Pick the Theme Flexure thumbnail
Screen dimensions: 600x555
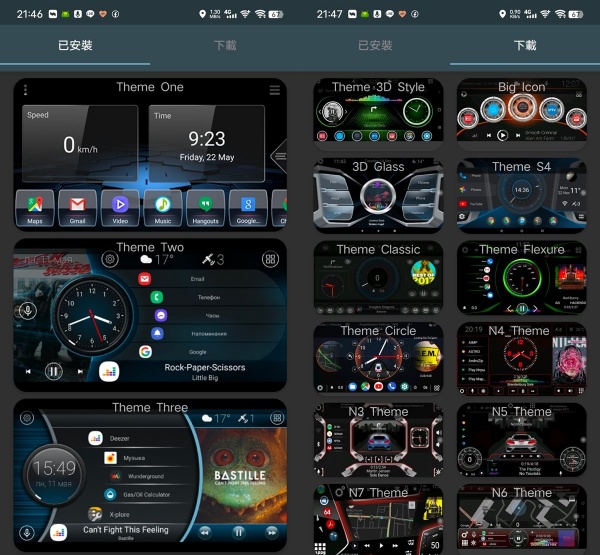522,278
